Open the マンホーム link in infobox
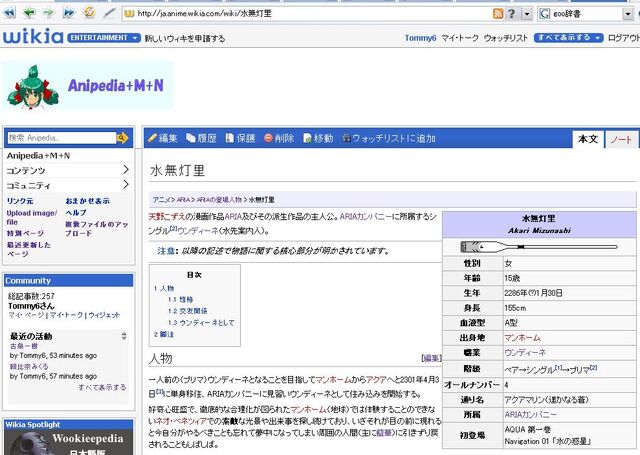This screenshot has width=640, height=455. [x=522, y=337]
